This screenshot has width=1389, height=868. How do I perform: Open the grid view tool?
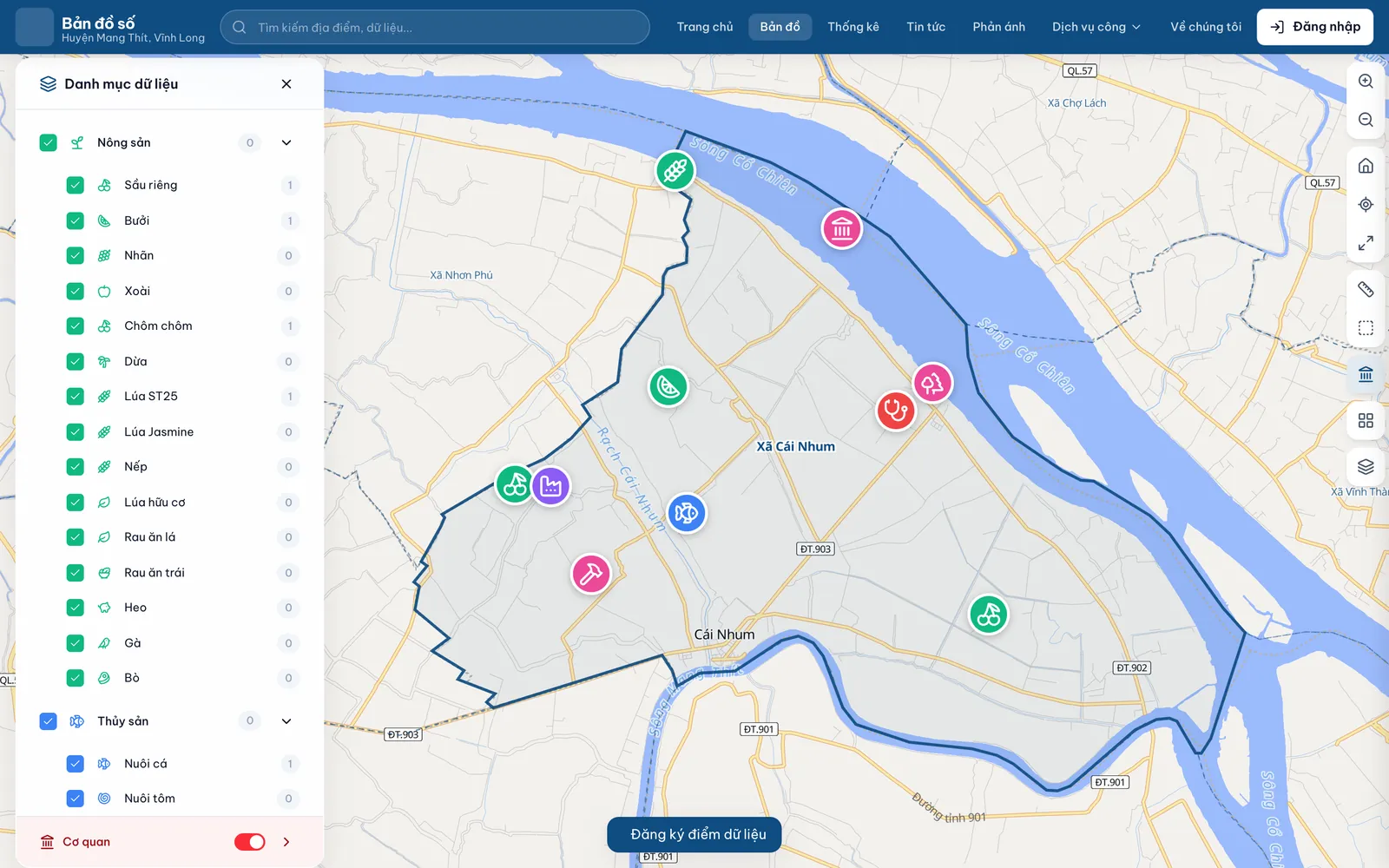point(1366,420)
